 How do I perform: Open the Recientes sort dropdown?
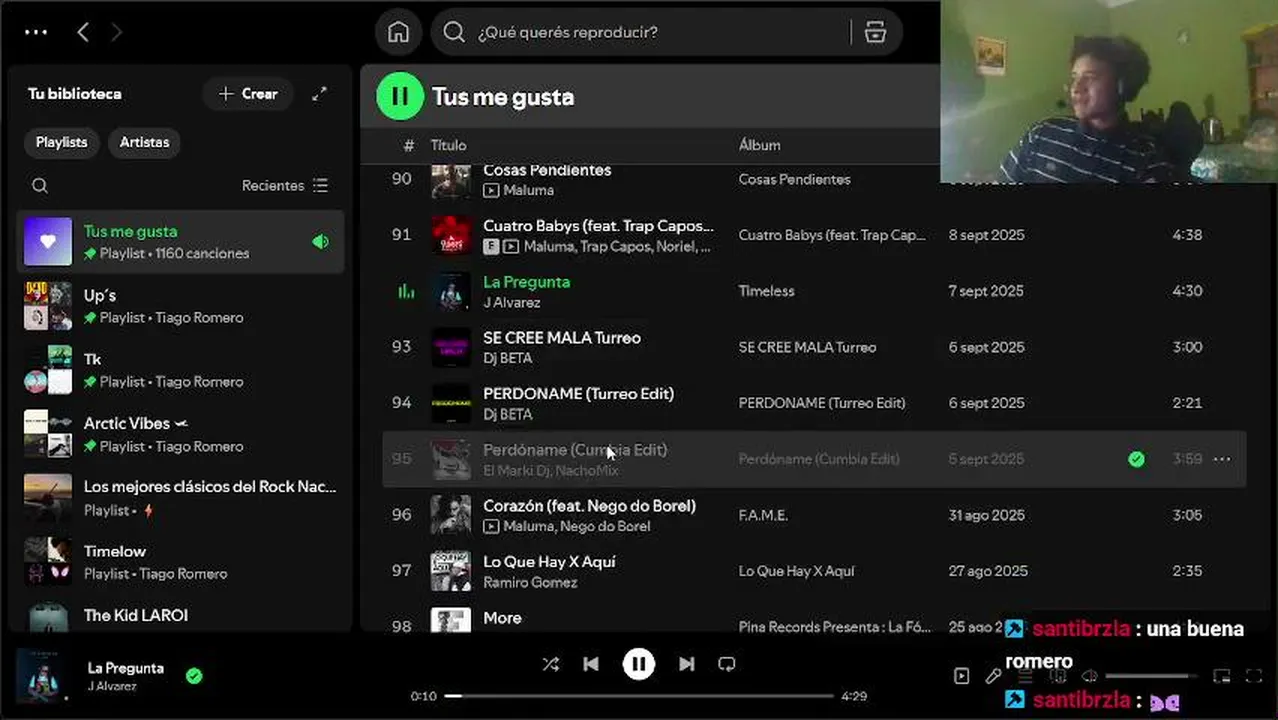[285, 185]
